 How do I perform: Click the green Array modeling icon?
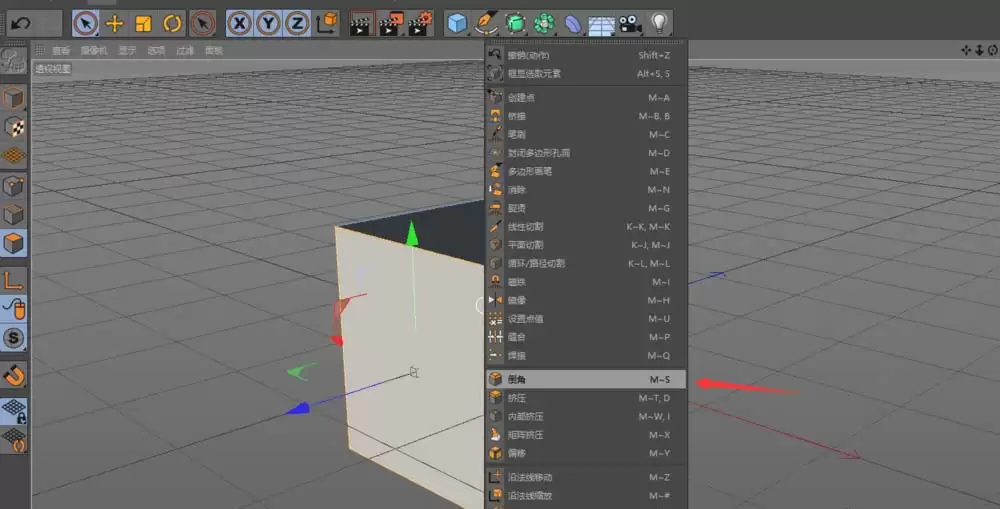(x=544, y=24)
